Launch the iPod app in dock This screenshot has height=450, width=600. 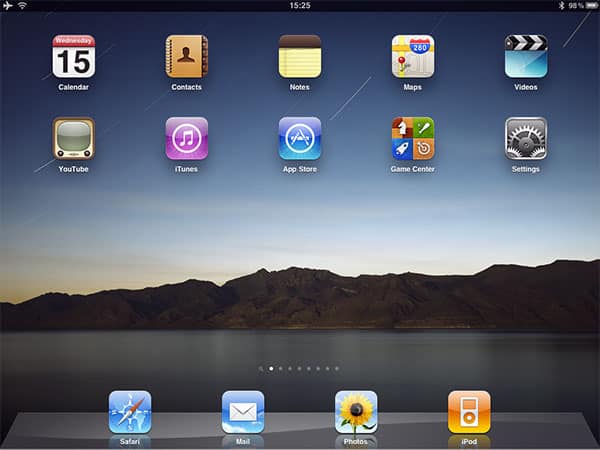coord(469,412)
